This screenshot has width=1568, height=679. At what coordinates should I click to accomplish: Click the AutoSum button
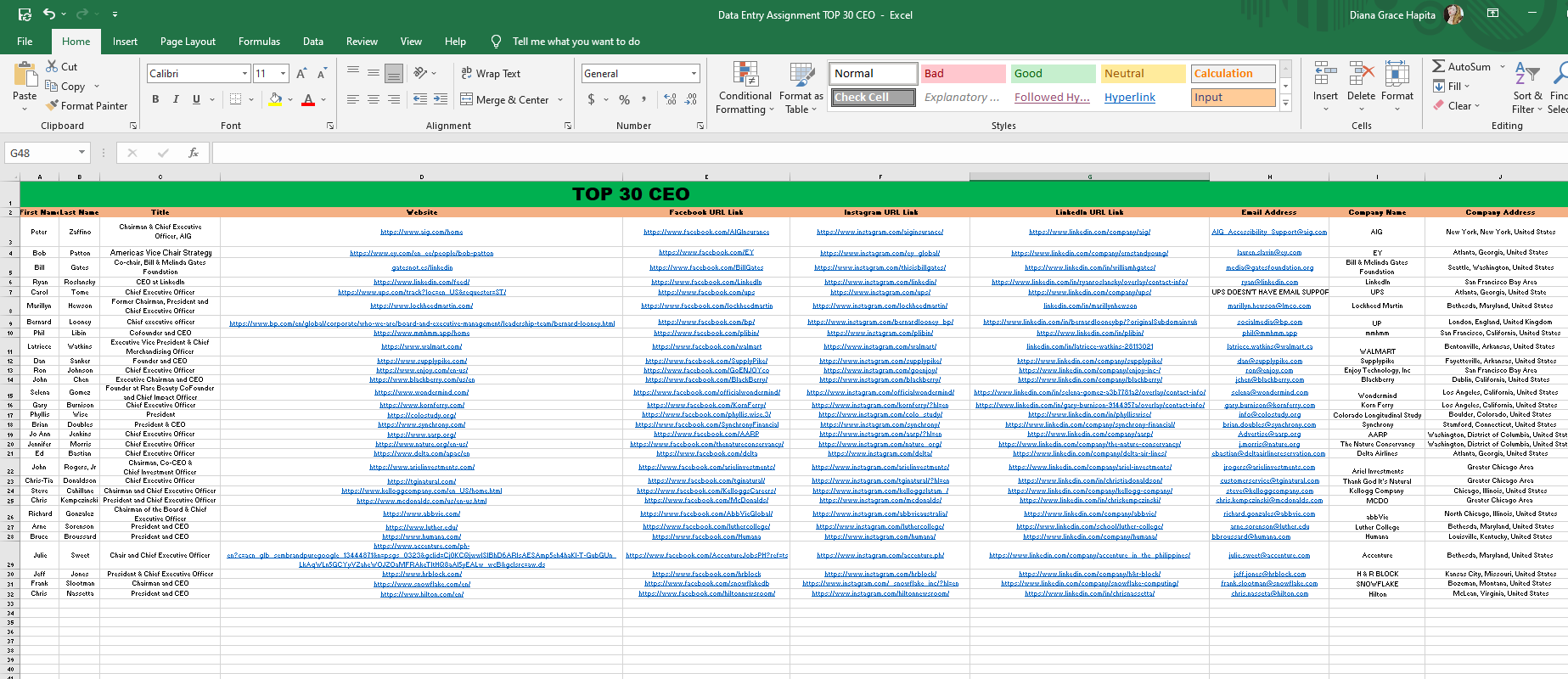[x=1462, y=66]
